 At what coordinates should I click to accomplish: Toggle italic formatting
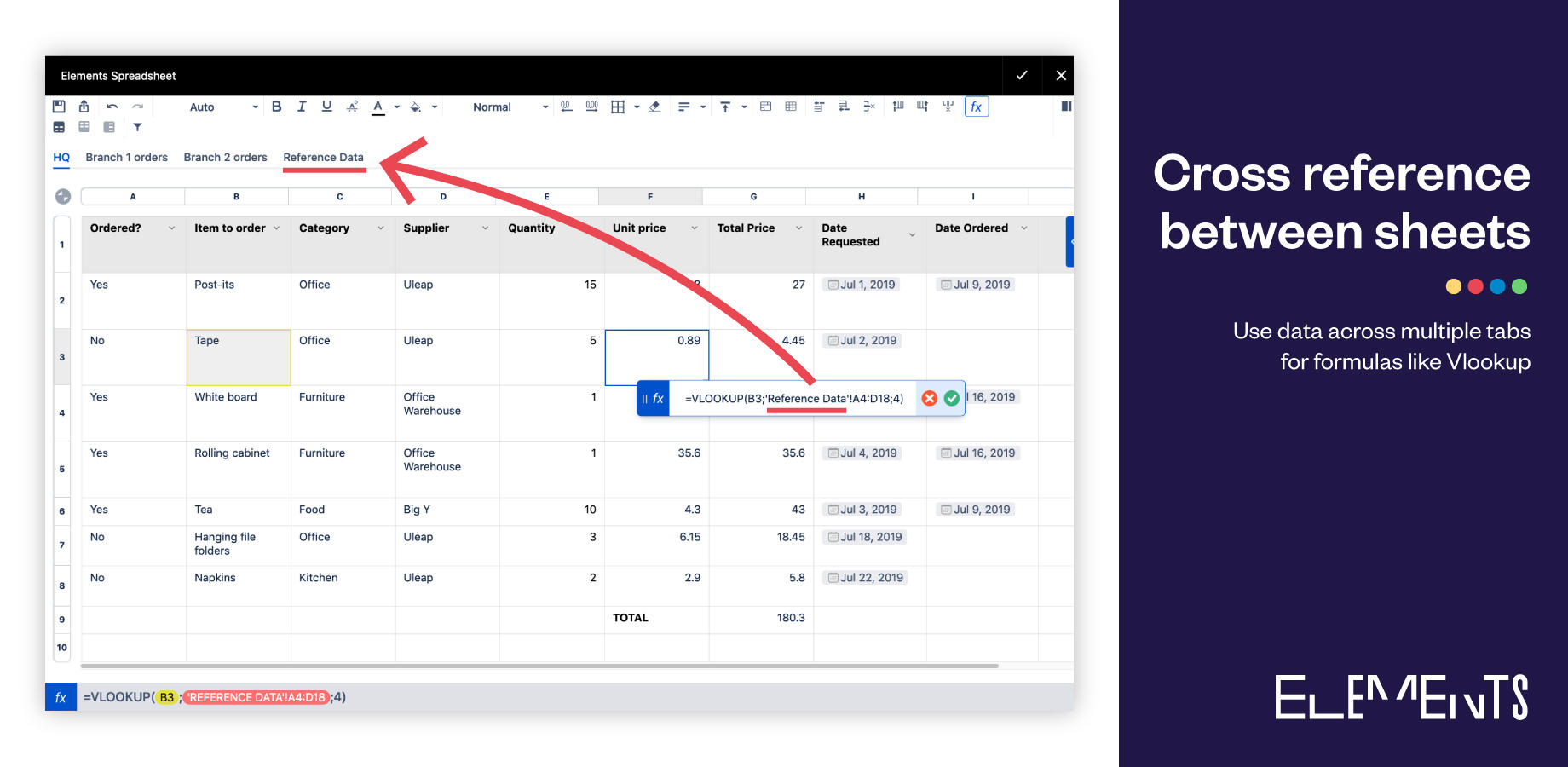coord(302,107)
